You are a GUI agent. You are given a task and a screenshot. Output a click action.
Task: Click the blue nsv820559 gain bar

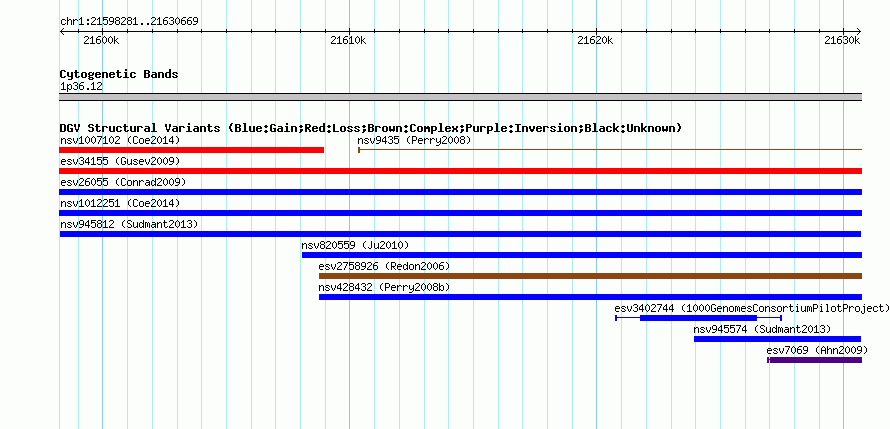[582, 255]
